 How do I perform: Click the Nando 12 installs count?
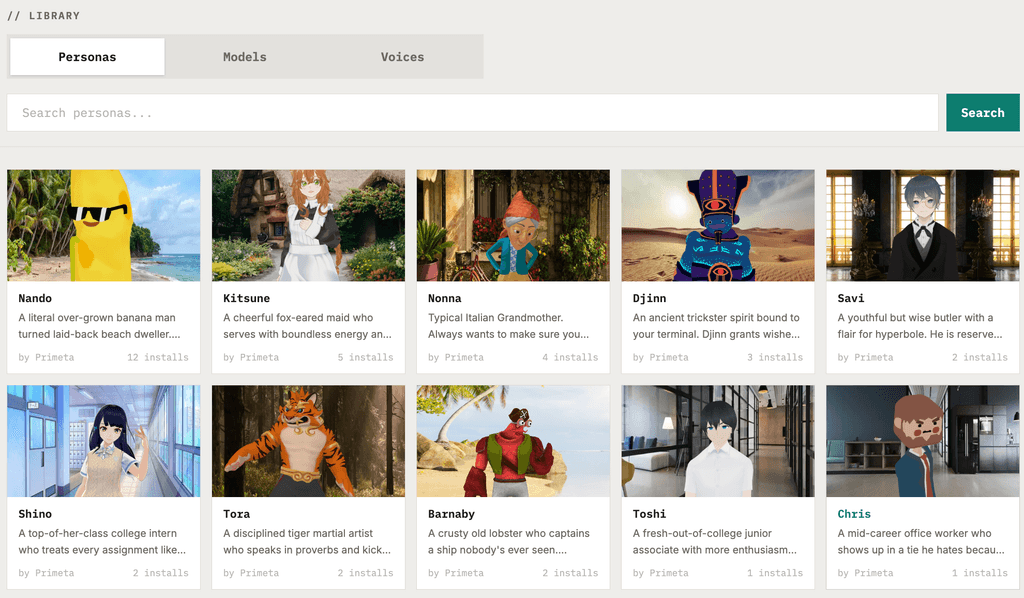click(x=158, y=357)
